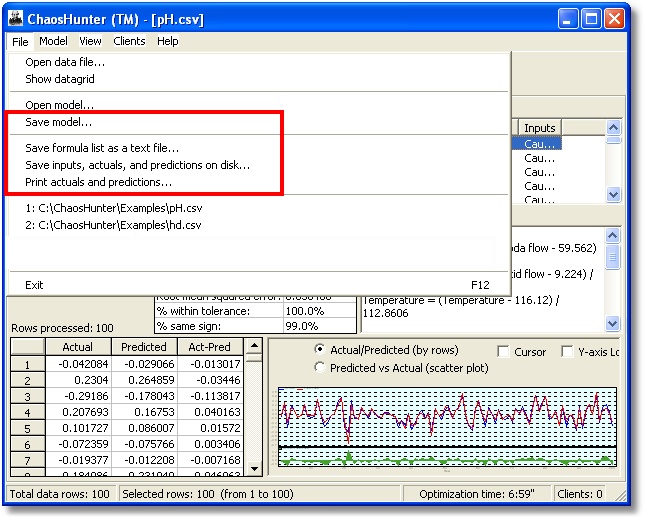Click the Inputs column header

(539, 128)
